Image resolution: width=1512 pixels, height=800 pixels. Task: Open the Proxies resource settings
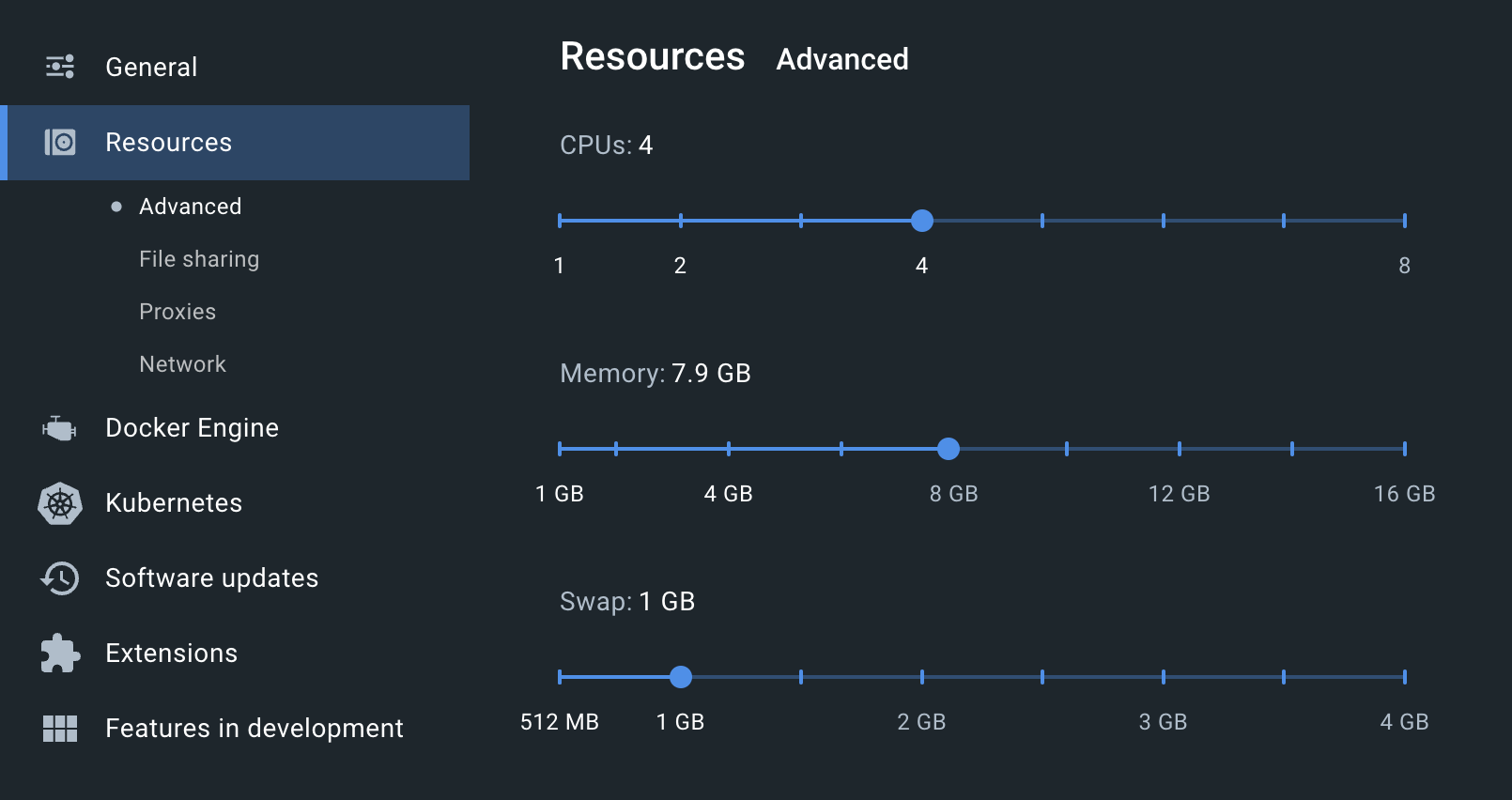(x=177, y=312)
